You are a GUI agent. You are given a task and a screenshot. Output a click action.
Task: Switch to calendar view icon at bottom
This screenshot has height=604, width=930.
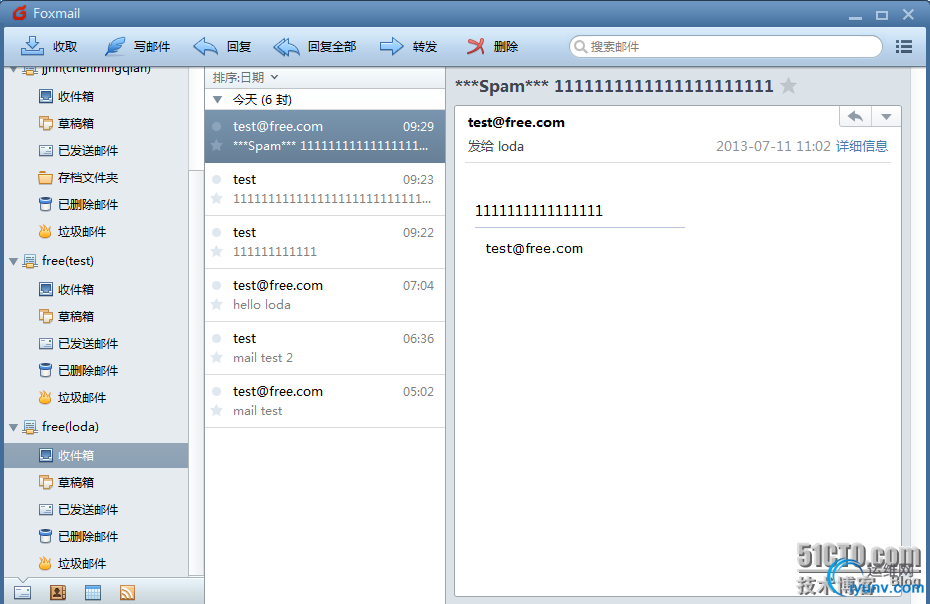pos(93,592)
